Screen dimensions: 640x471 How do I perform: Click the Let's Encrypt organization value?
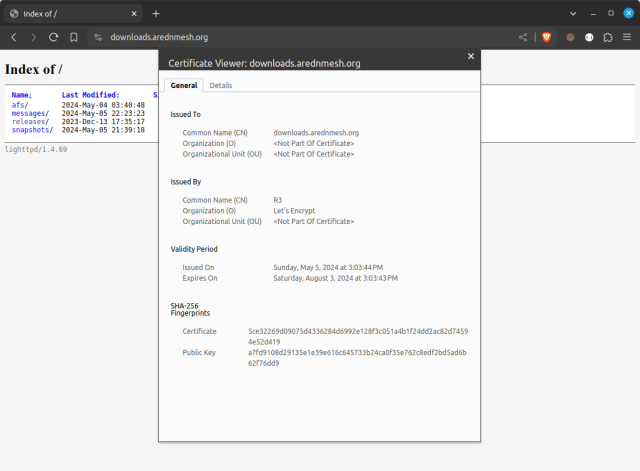pos(294,211)
